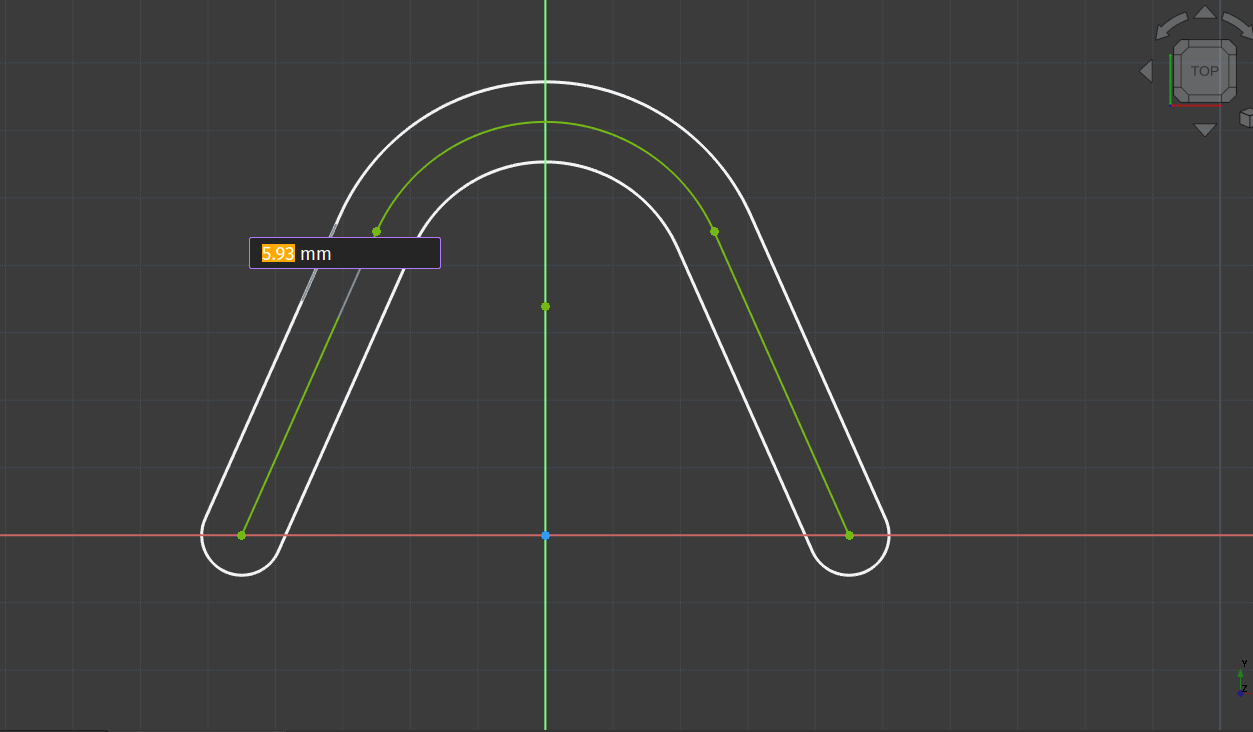Click the top edge of the view cube
Screen dimensions: 1253x732
pyautogui.click(x=1205, y=42)
